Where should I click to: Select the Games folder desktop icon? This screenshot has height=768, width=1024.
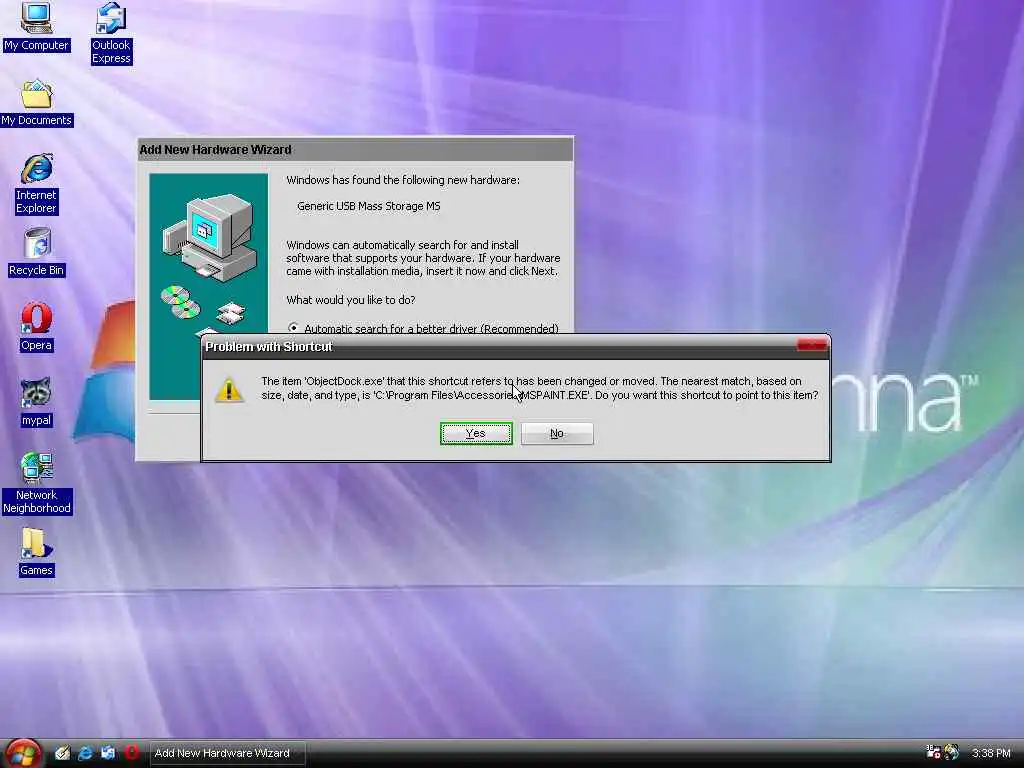(x=37, y=552)
